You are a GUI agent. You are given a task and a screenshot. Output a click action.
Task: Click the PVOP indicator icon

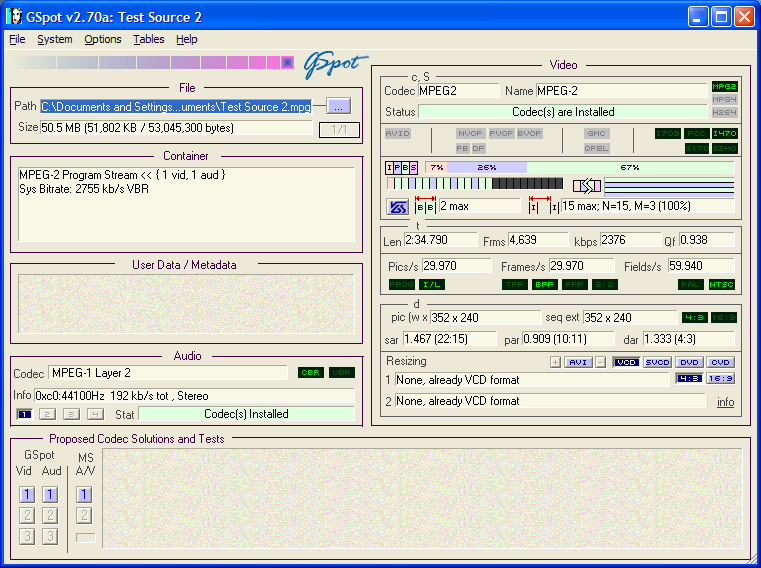[501, 134]
